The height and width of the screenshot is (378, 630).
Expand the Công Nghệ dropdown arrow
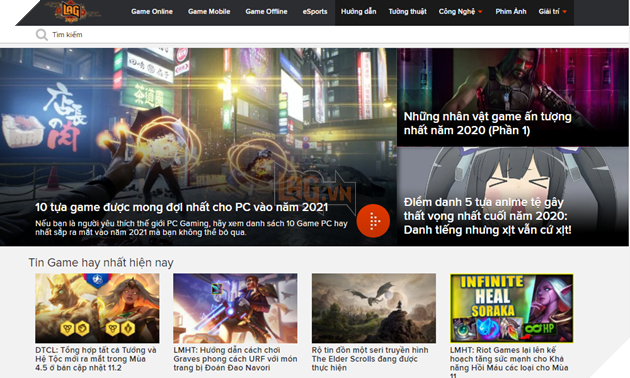click(x=480, y=12)
